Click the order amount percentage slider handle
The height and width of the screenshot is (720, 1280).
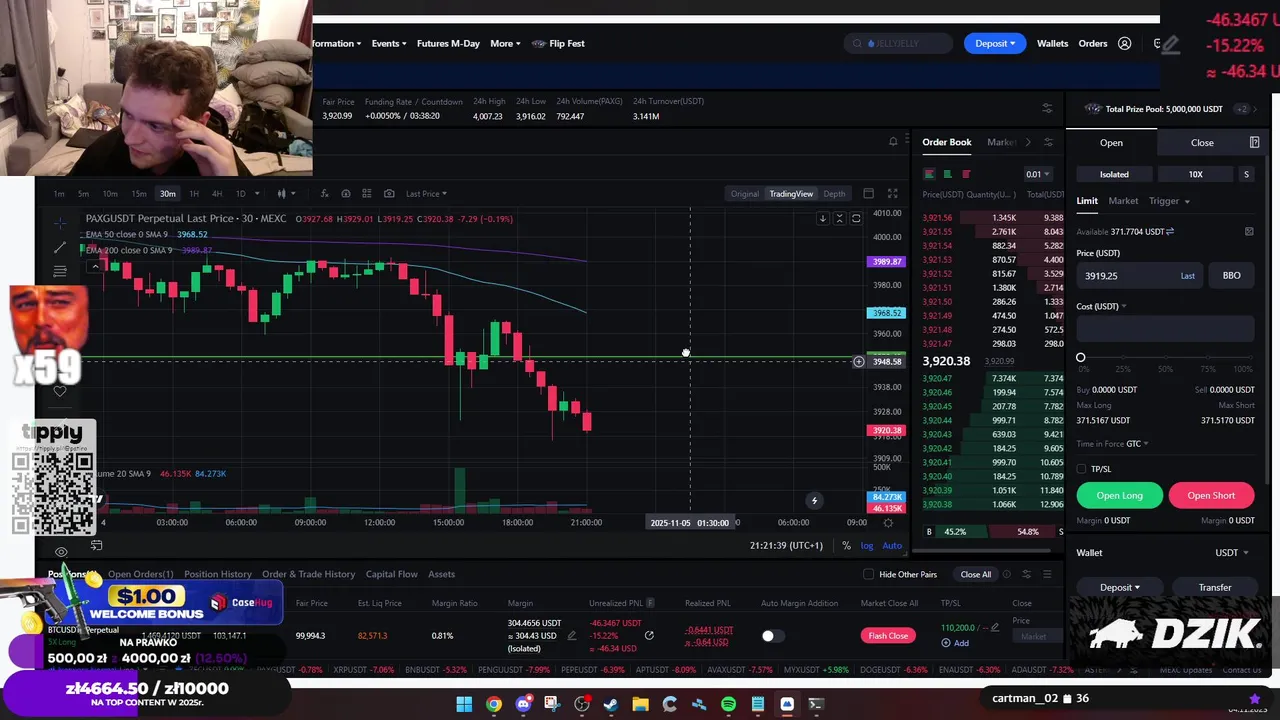1080,358
